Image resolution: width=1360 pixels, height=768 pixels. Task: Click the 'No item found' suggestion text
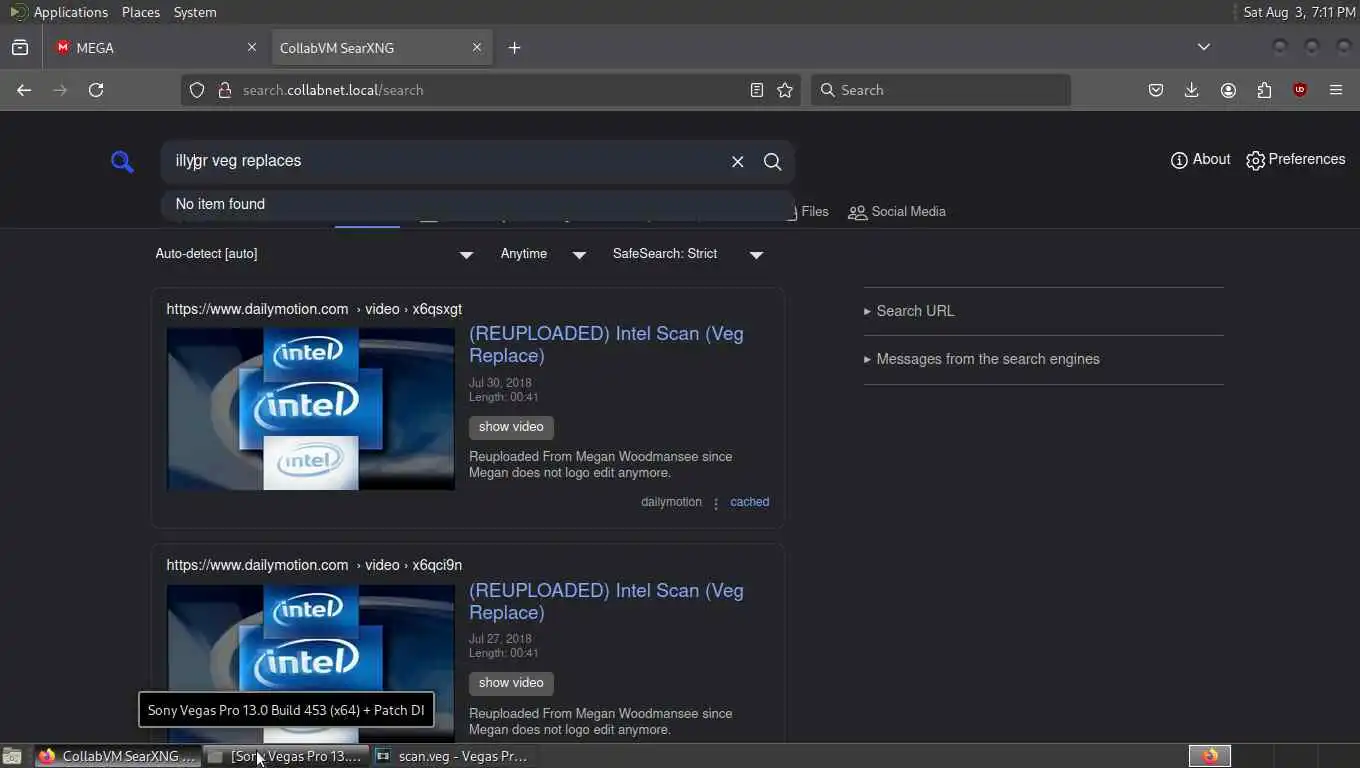[x=220, y=204]
